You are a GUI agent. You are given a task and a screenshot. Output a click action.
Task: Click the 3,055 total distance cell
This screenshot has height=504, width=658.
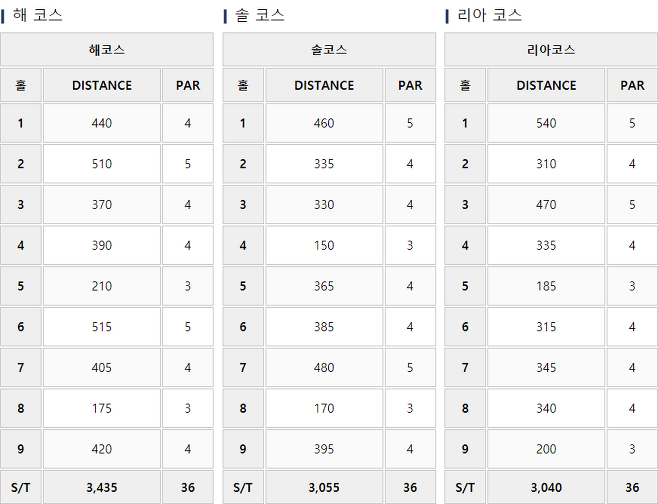[324, 487]
